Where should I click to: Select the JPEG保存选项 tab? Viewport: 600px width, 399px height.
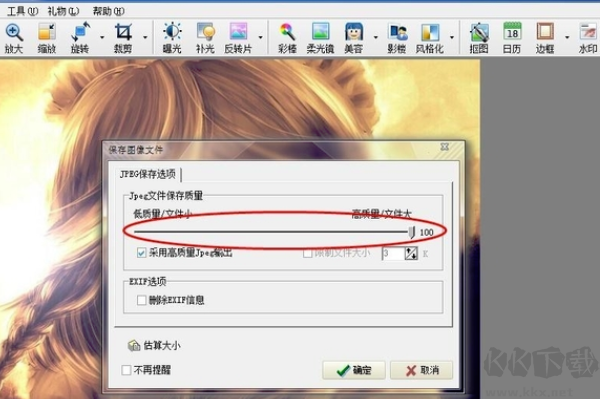pos(147,174)
